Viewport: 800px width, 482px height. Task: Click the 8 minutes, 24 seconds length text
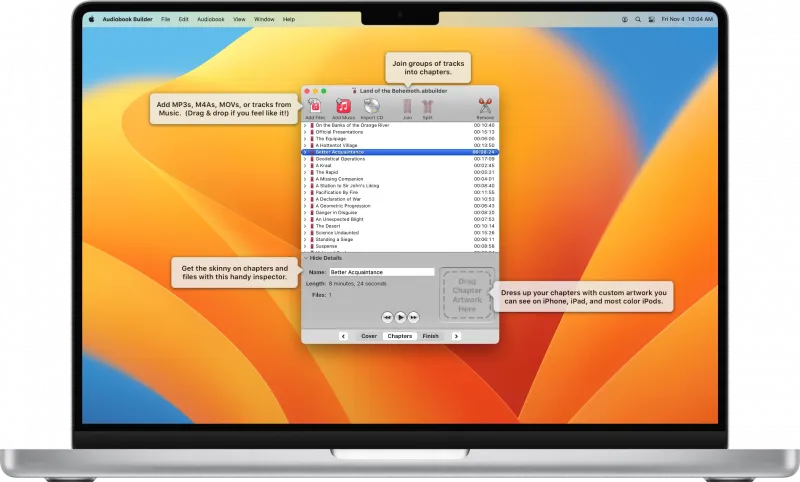coord(358,284)
